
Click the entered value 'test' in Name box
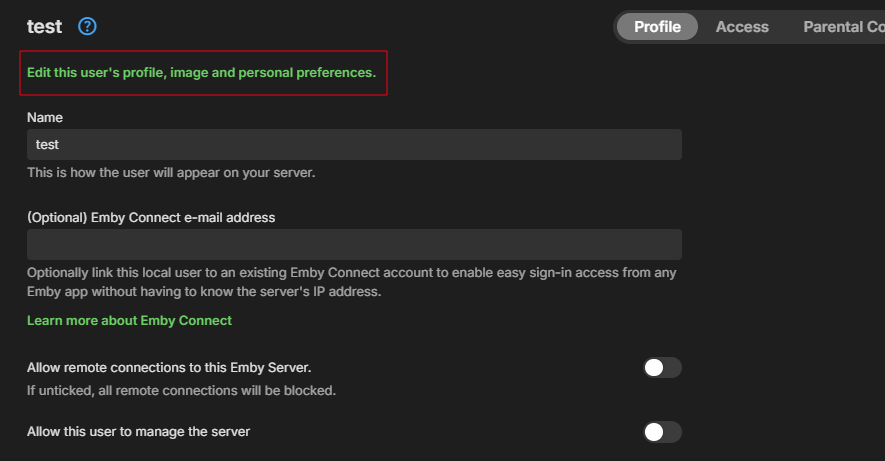pos(47,145)
